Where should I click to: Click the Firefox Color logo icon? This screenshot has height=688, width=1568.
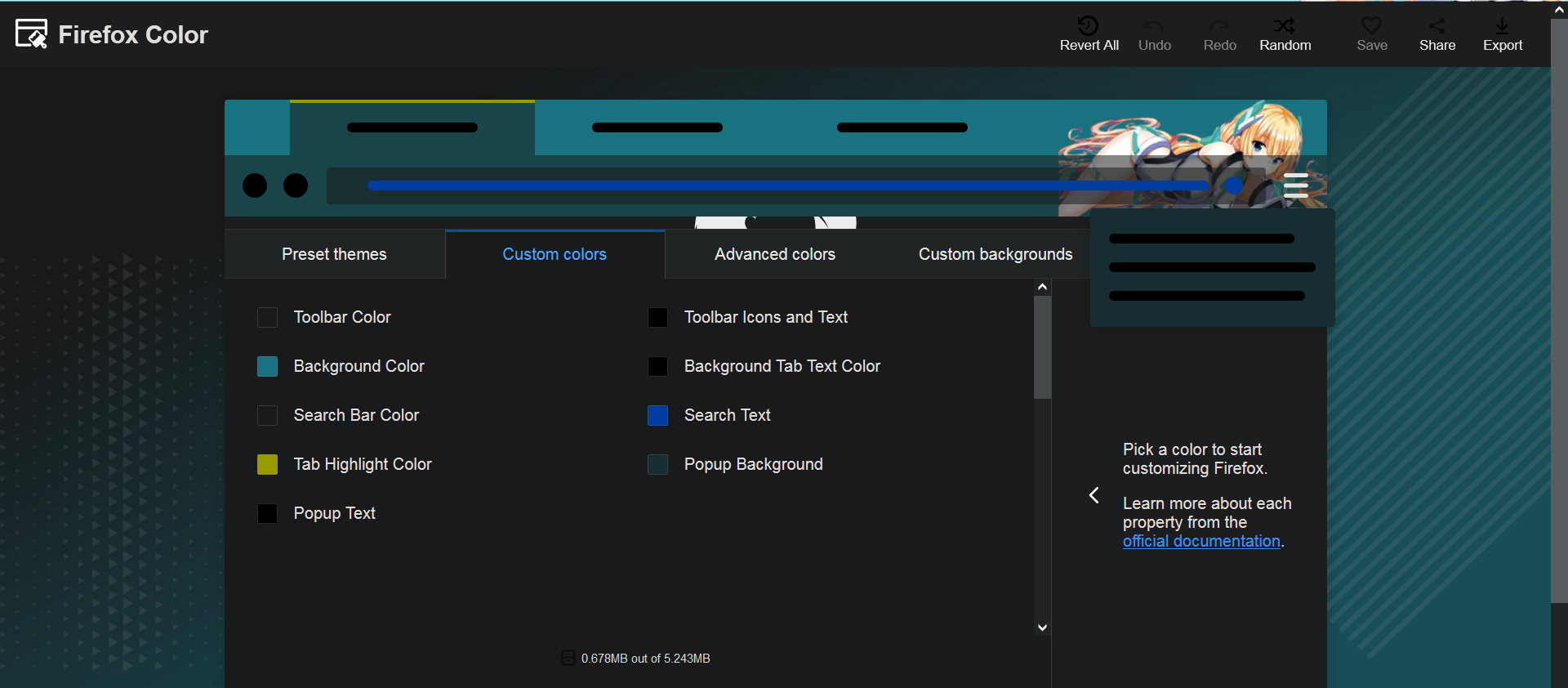32,34
